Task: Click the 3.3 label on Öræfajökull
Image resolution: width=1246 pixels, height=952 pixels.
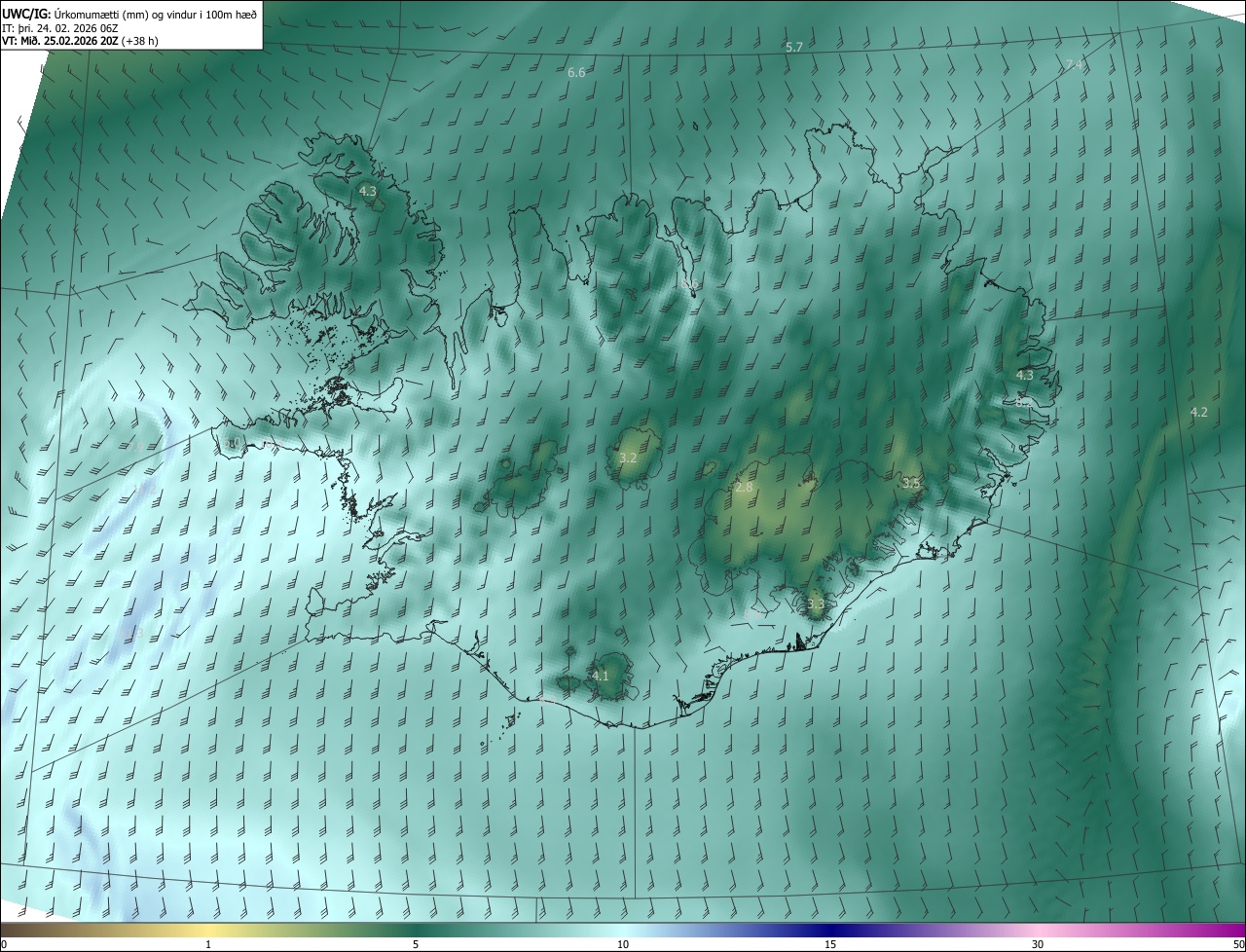Action: 816,604
